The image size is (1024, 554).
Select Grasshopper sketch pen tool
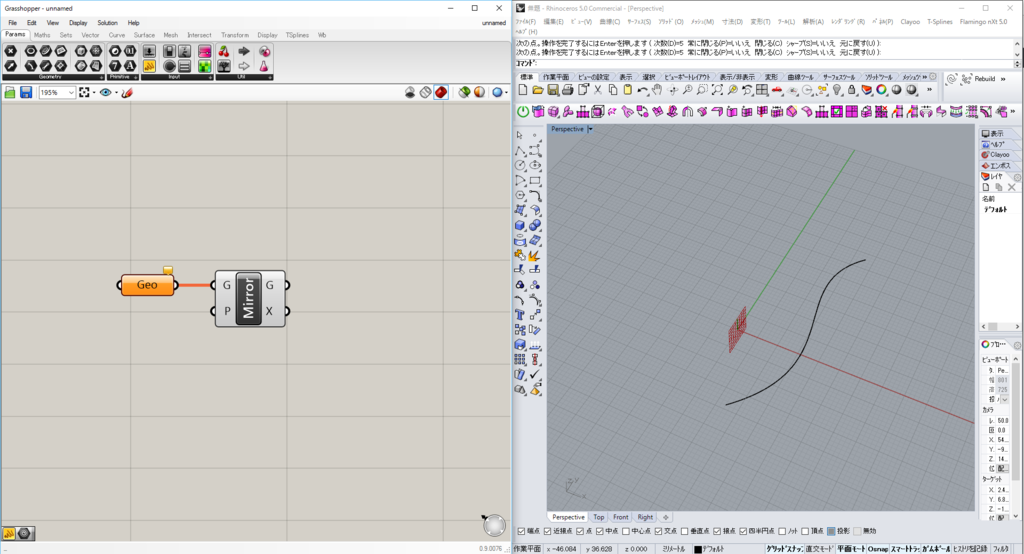[x=127, y=93]
